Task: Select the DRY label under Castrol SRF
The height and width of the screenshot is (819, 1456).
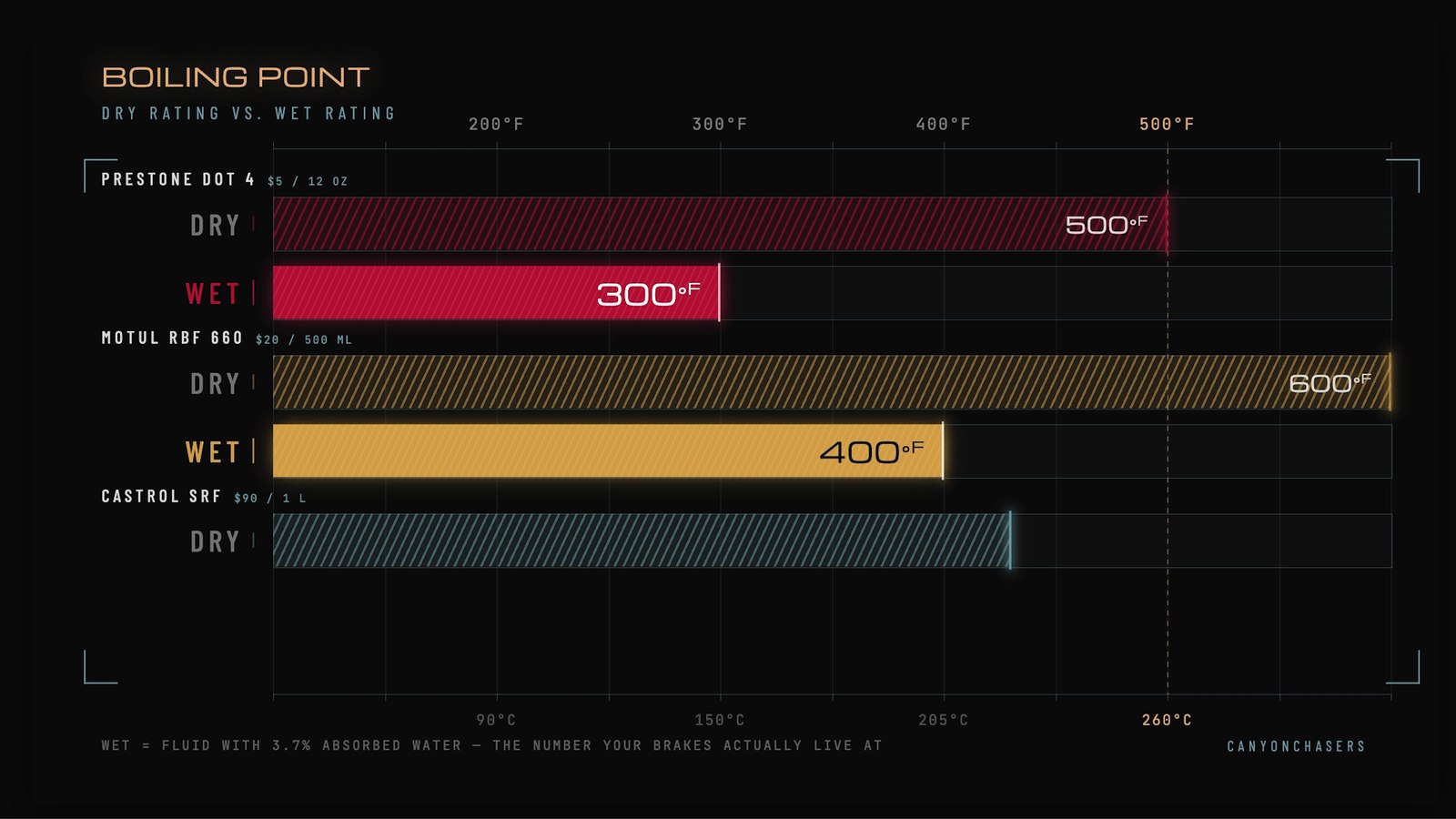Action: point(215,541)
